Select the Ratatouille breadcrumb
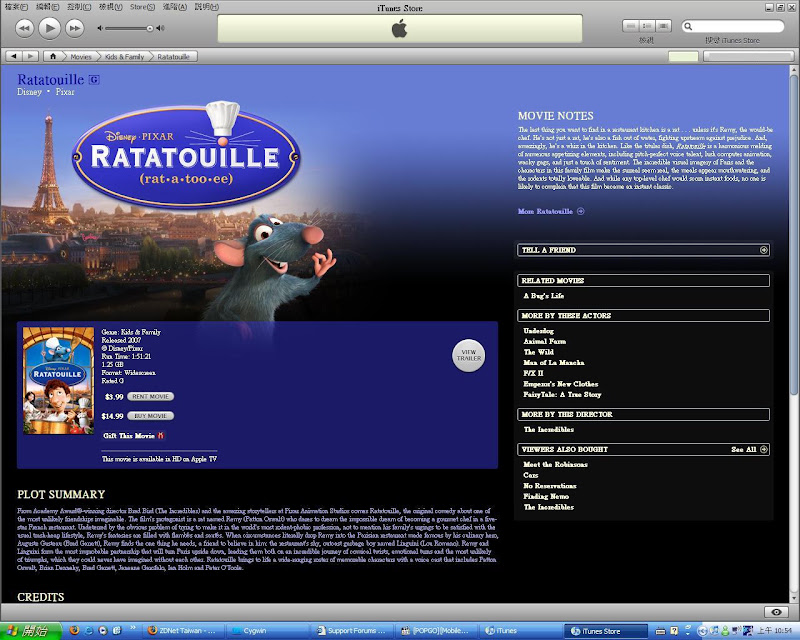 tap(173, 57)
